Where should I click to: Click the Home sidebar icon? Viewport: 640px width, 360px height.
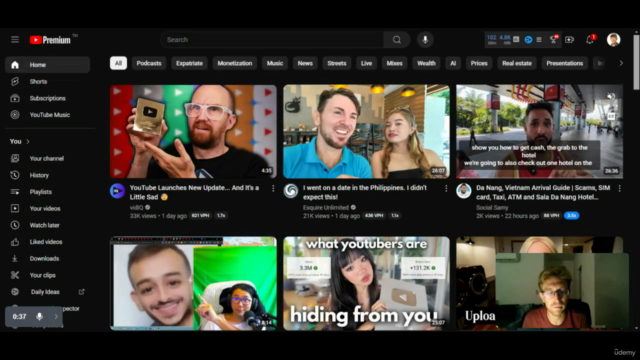point(15,65)
